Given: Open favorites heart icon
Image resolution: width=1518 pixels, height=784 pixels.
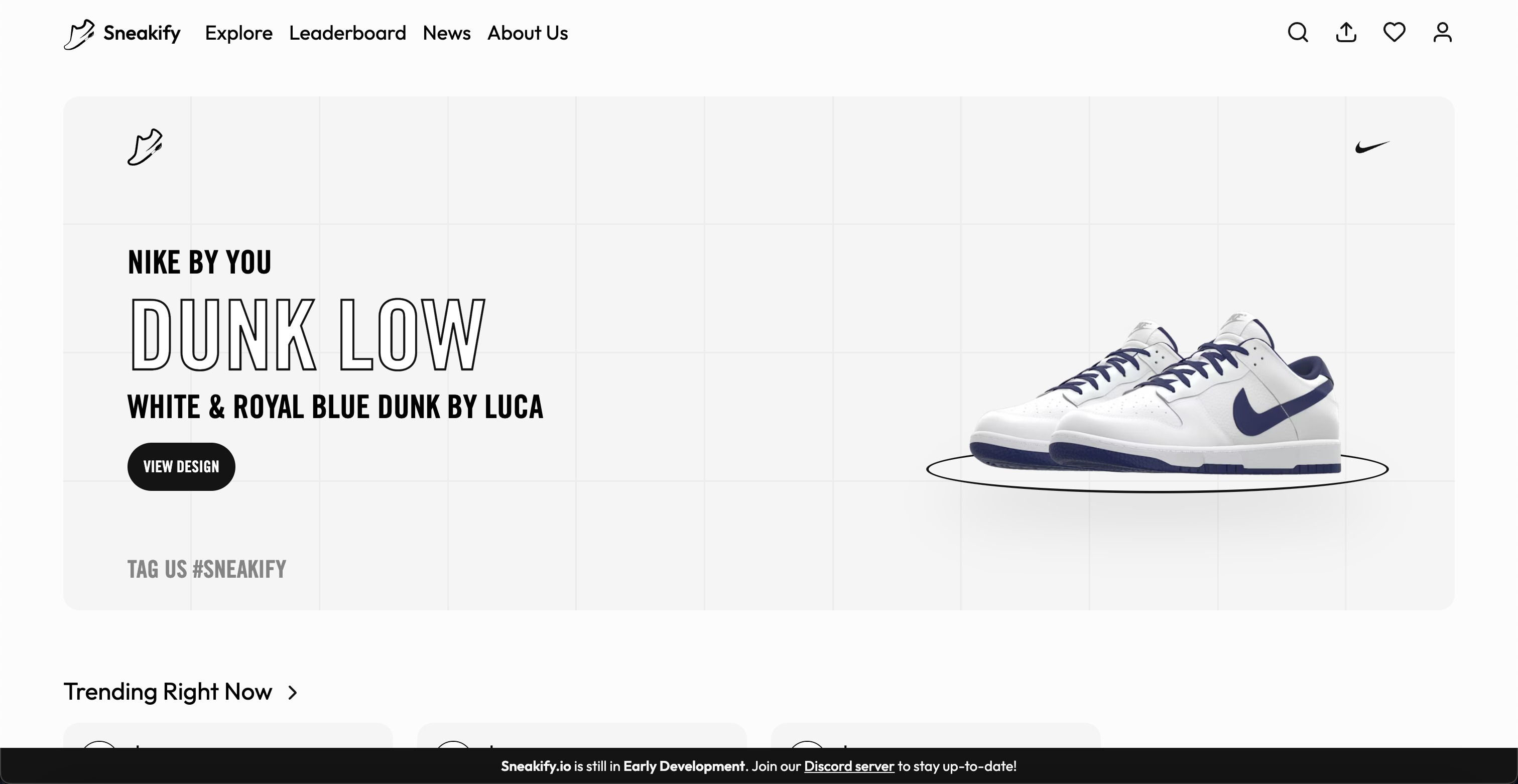Looking at the screenshot, I should point(1394,33).
